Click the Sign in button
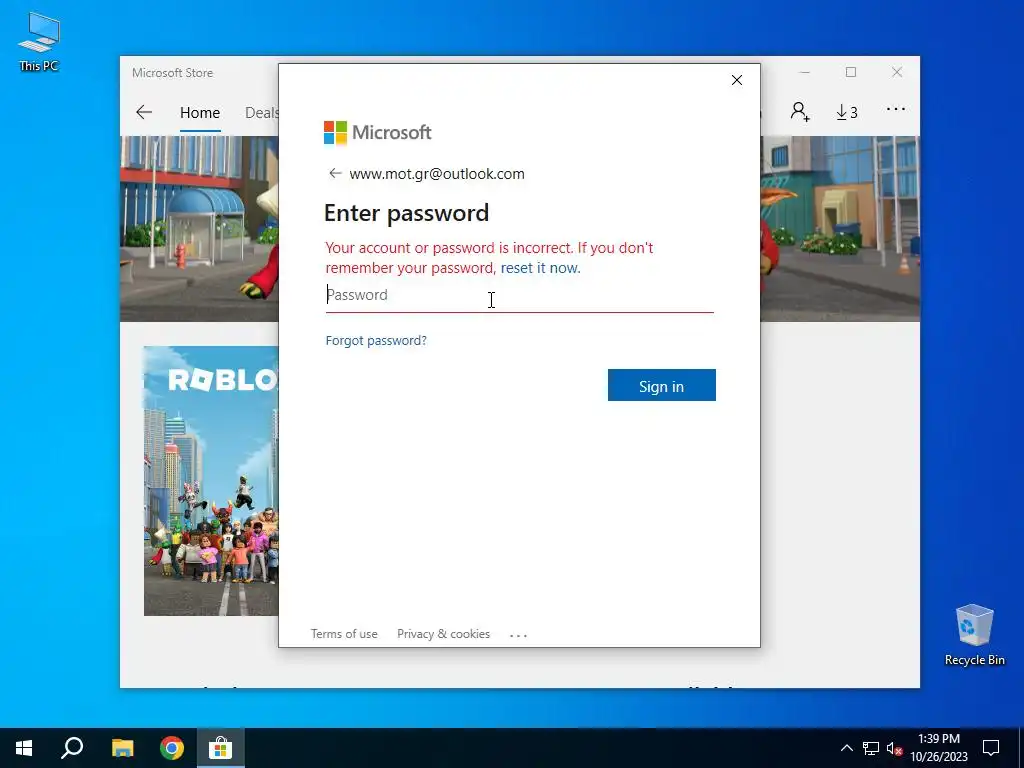This screenshot has width=1024, height=768. (x=662, y=385)
